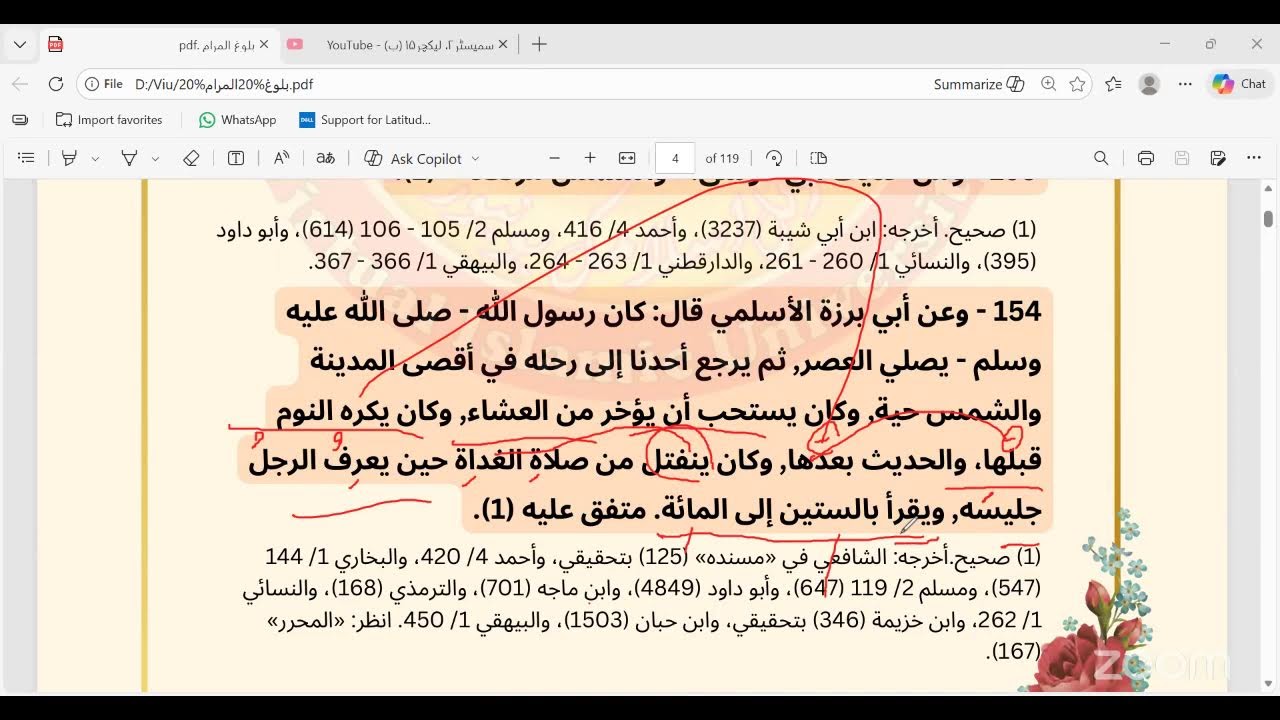Image resolution: width=1280 pixels, height=720 pixels.
Task: Toggle fit to width view
Action: point(627,158)
